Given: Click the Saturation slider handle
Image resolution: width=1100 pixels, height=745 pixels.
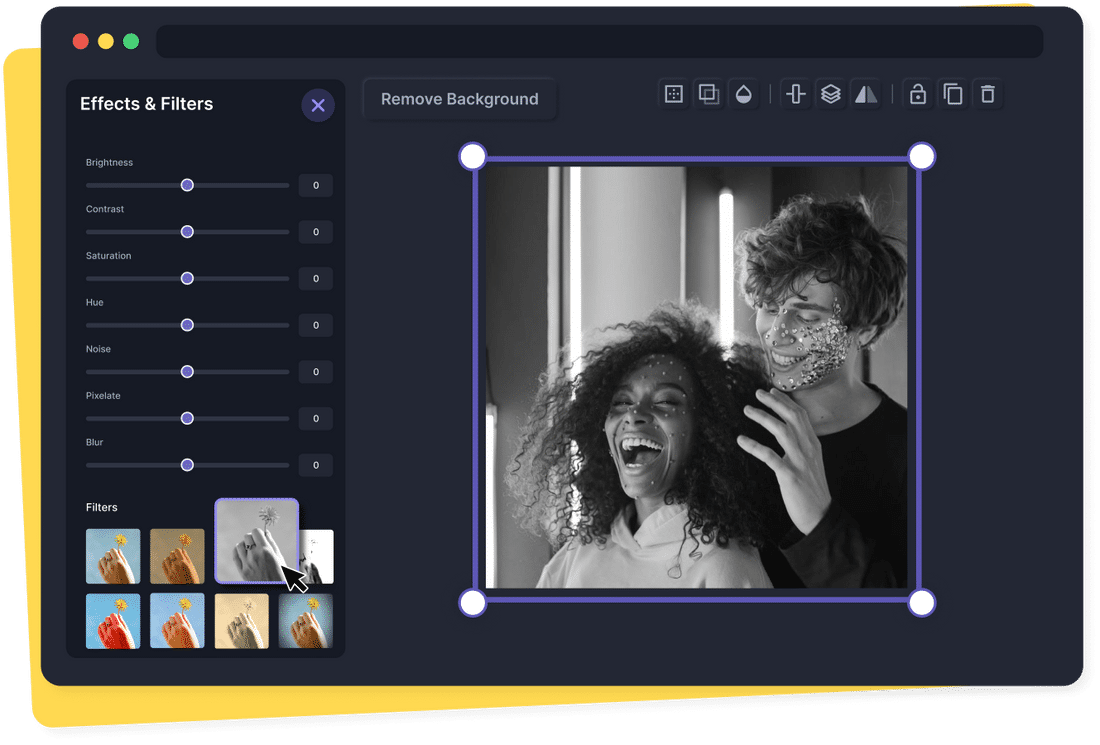Looking at the screenshot, I should tap(187, 278).
